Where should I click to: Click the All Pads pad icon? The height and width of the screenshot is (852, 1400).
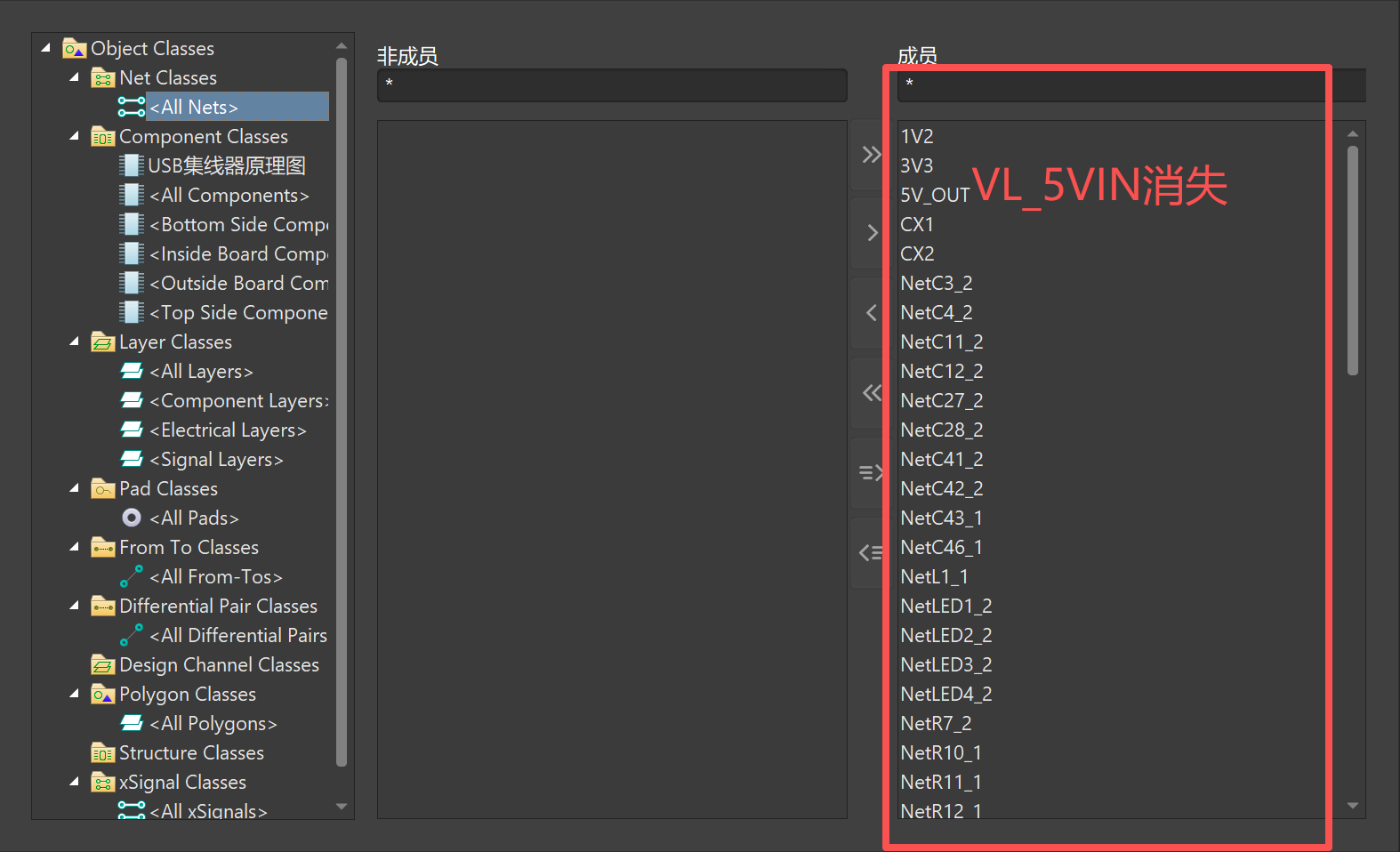click(132, 518)
